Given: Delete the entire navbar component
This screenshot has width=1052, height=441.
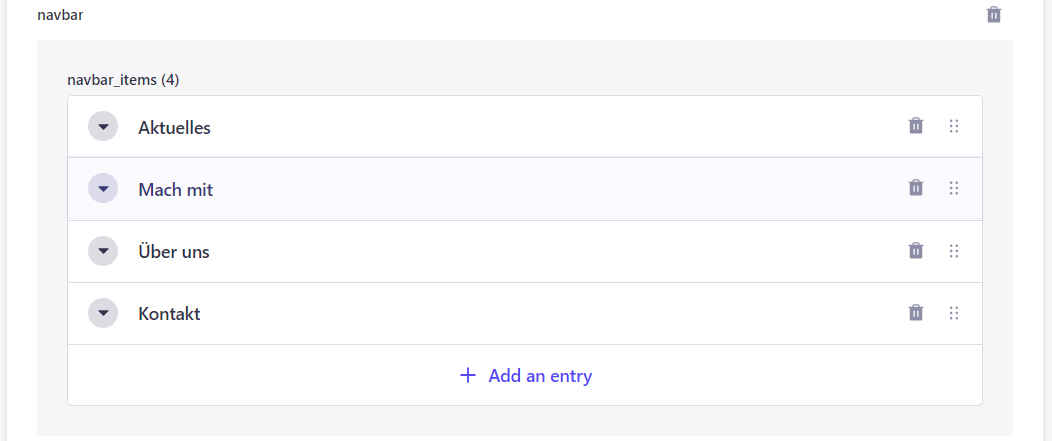Looking at the screenshot, I should [x=994, y=15].
